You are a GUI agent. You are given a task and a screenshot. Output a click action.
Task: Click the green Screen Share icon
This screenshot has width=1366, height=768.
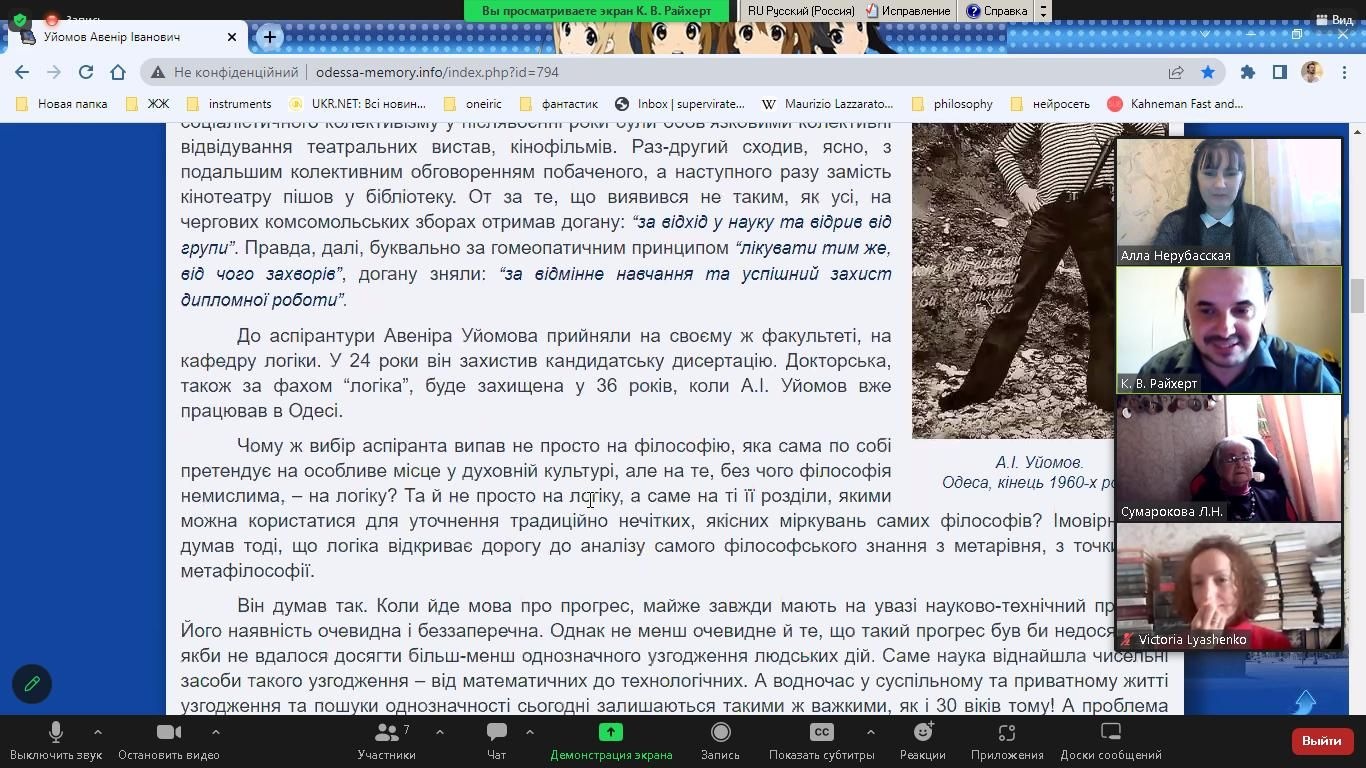coord(610,733)
